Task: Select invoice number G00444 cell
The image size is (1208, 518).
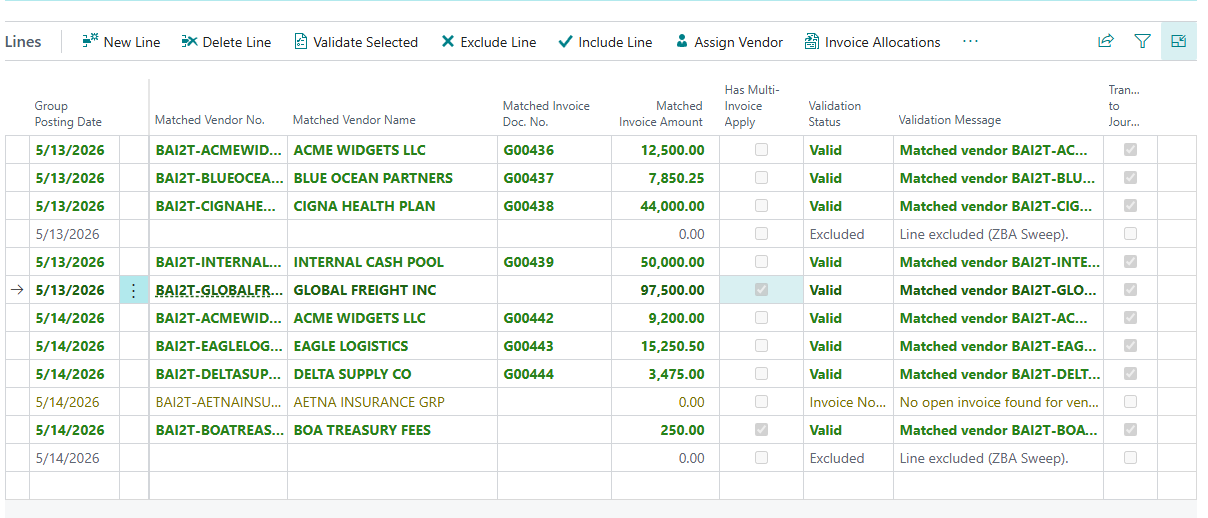Action: (554, 374)
